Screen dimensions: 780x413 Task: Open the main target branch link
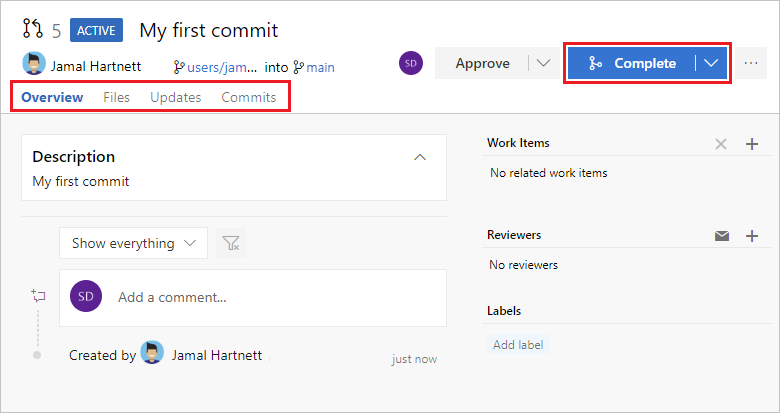pos(314,67)
